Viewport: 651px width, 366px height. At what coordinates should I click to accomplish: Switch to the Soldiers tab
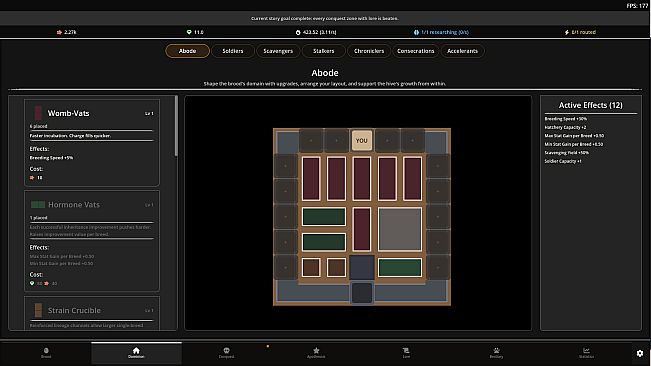[232, 51]
